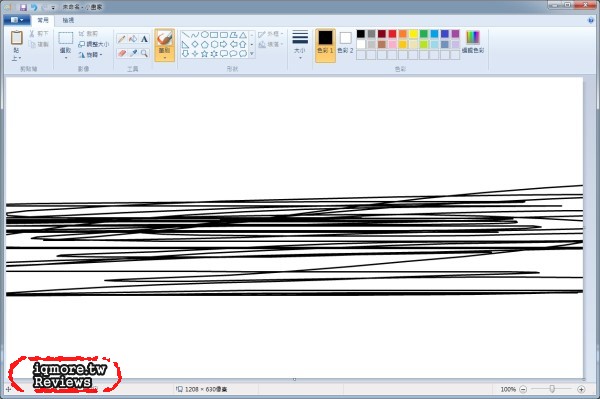The width and height of the screenshot is (600, 399).
Task: Select the Diamond shape
Action: tap(195, 44)
